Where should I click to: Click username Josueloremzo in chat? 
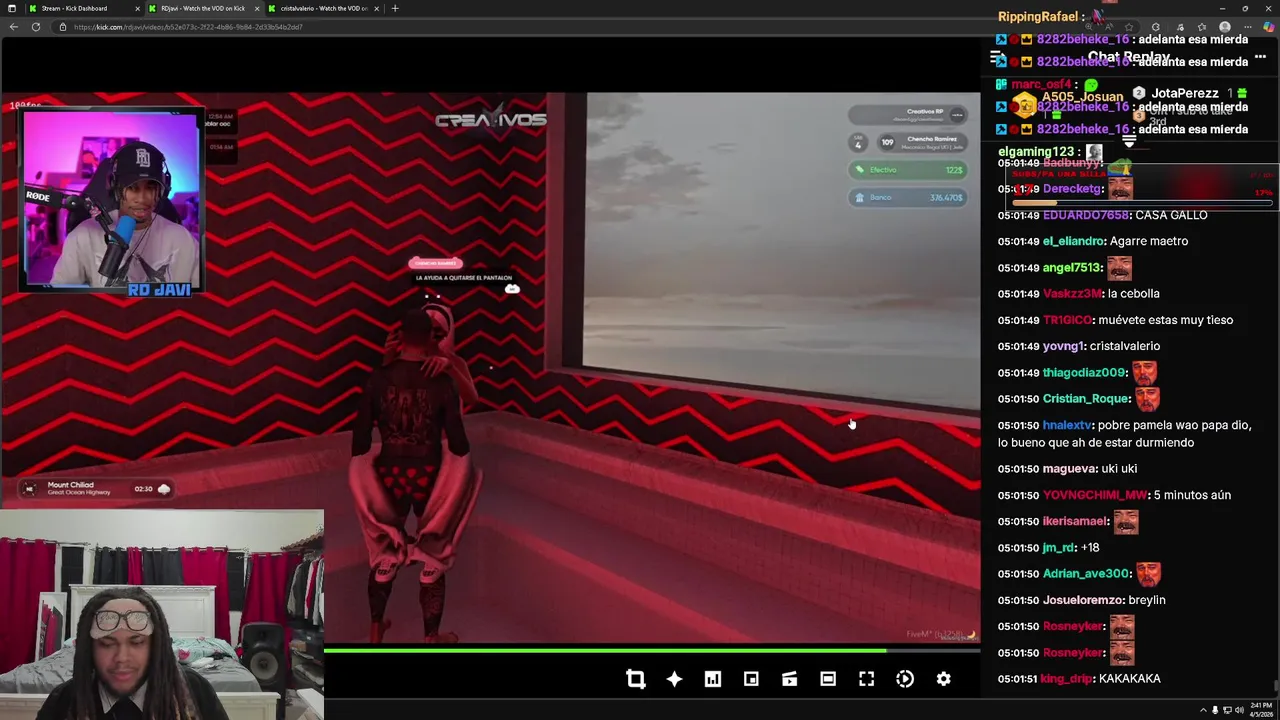pos(1083,600)
